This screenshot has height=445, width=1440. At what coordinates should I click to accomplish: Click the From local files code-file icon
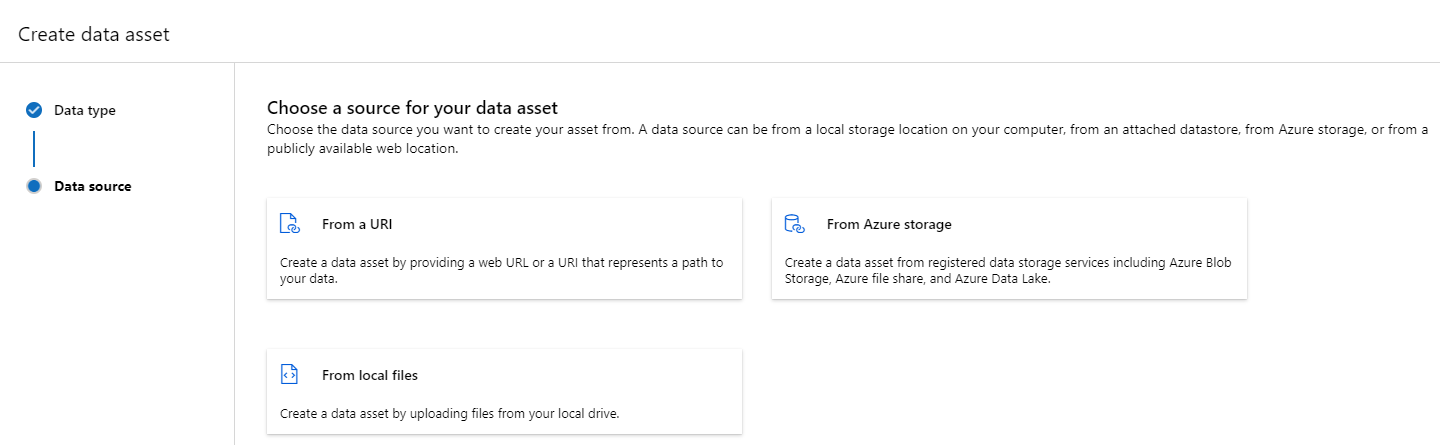[290, 375]
